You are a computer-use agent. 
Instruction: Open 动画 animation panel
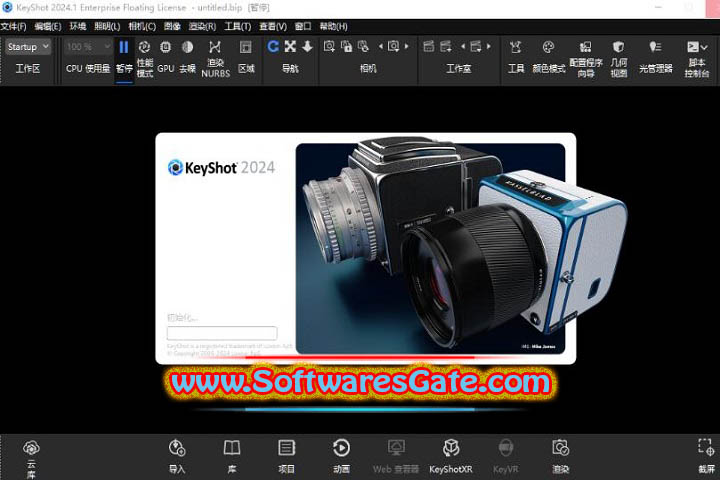coord(341,457)
